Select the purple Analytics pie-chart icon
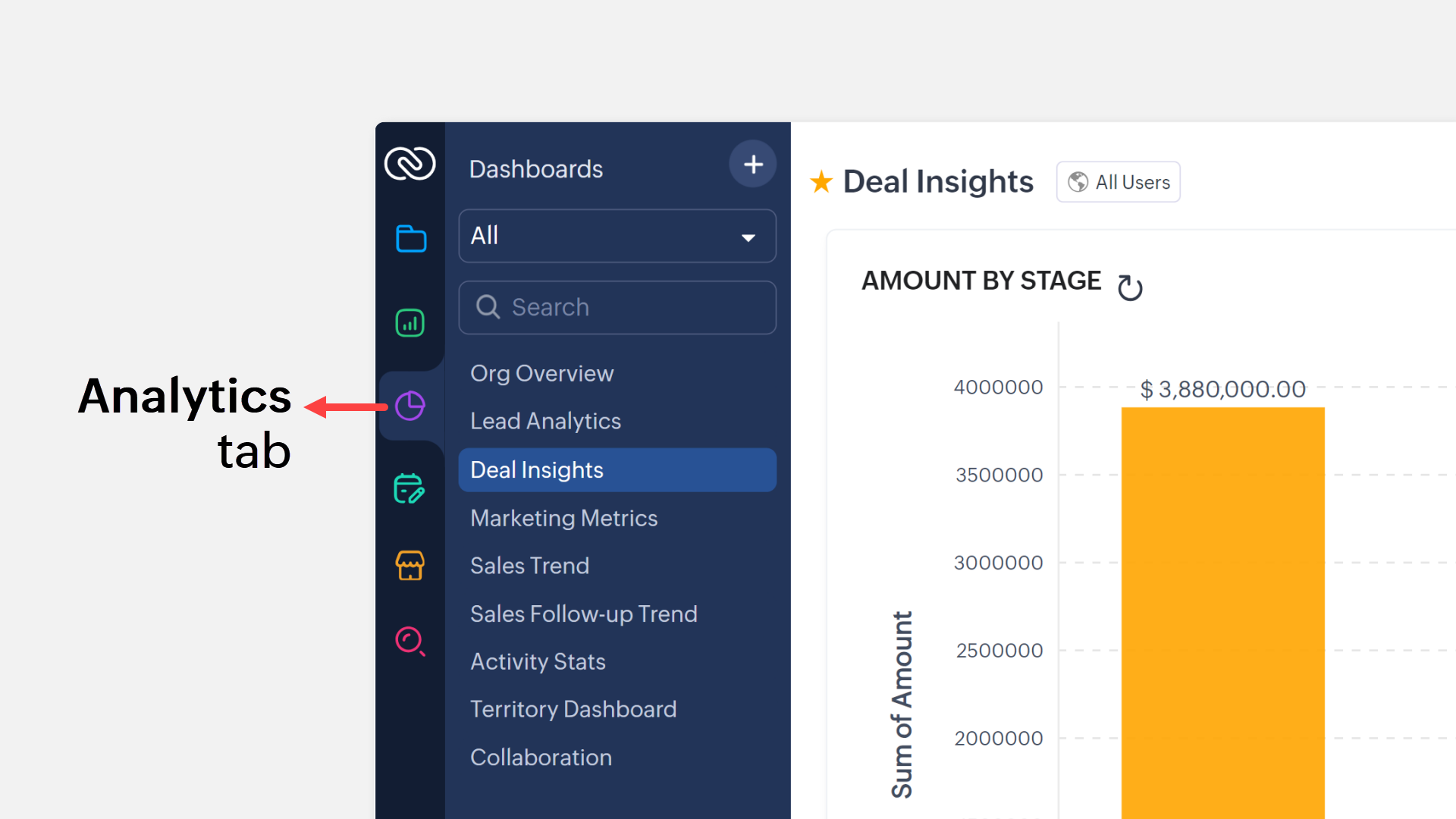The width and height of the screenshot is (1456, 819). [x=410, y=406]
